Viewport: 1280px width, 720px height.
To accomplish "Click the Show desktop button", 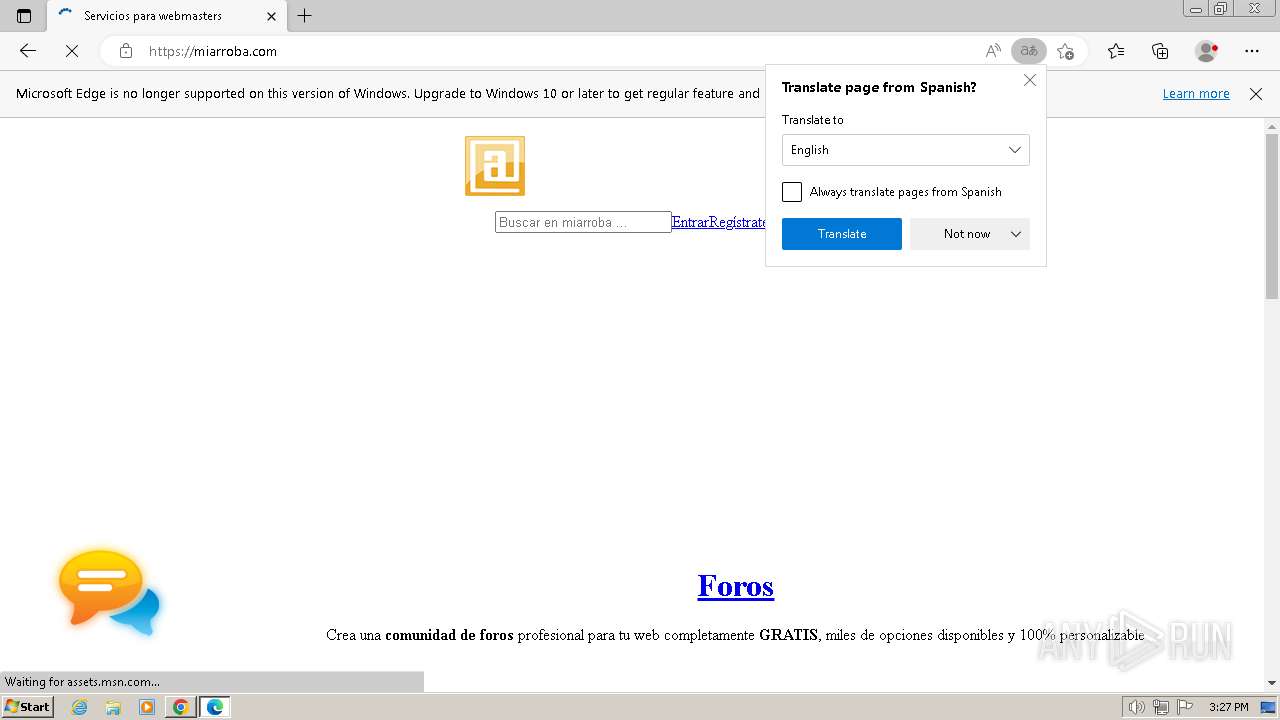I will click(x=1269, y=707).
